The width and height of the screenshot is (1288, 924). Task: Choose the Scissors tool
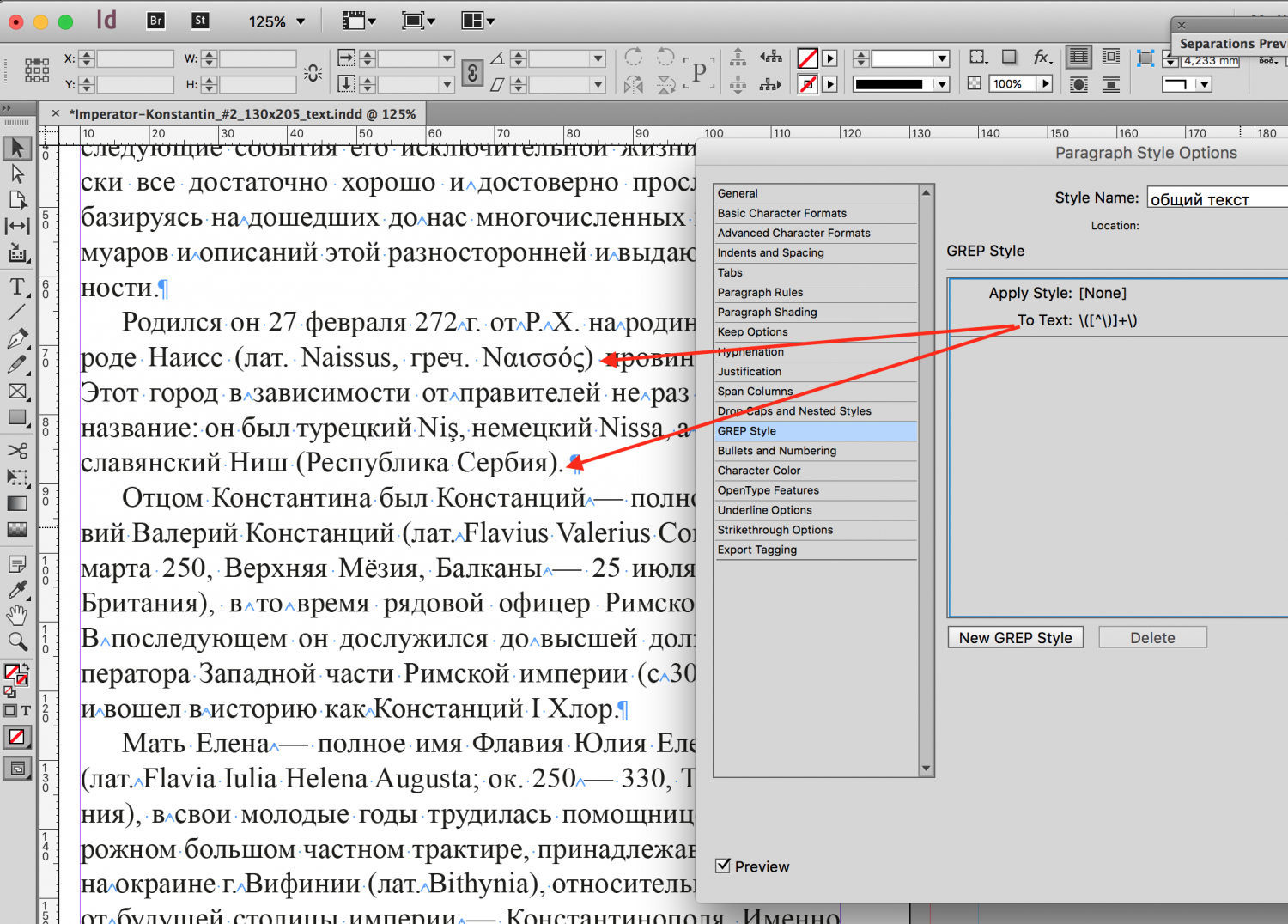[17, 451]
